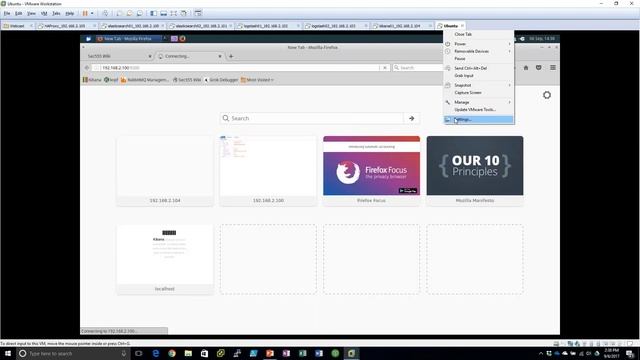Click the Send Ctrl+Alt+Del toolbar icon
The height and width of the screenshot is (360, 640).
(x=105, y=13)
